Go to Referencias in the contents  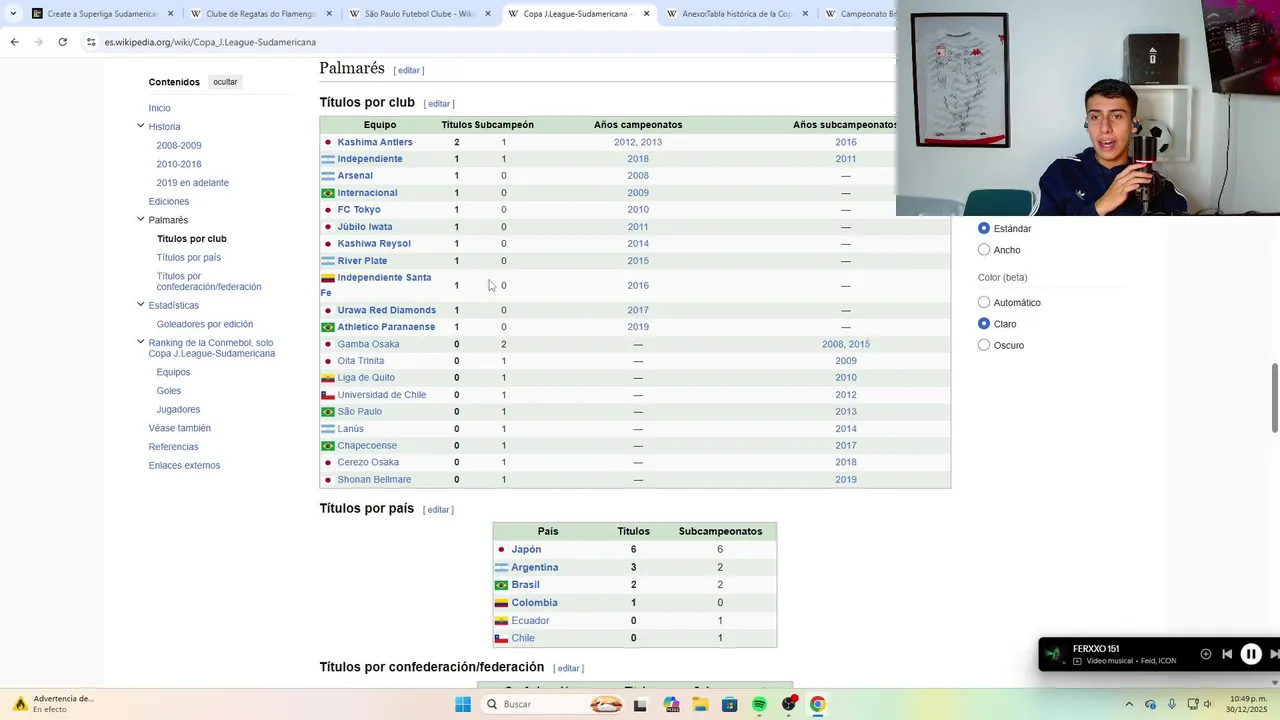[x=173, y=447]
